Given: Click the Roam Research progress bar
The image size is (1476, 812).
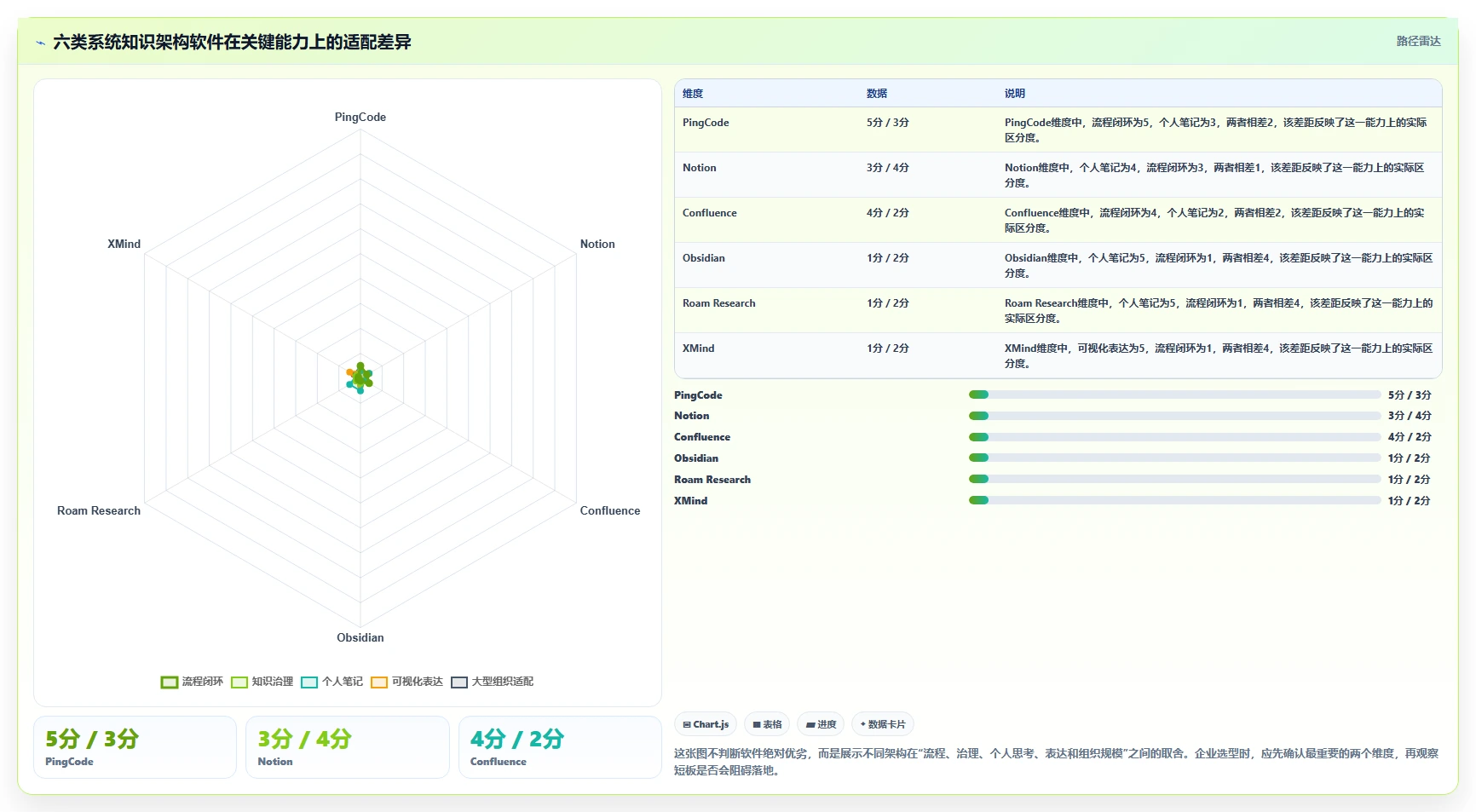Looking at the screenshot, I should pos(1174,479).
